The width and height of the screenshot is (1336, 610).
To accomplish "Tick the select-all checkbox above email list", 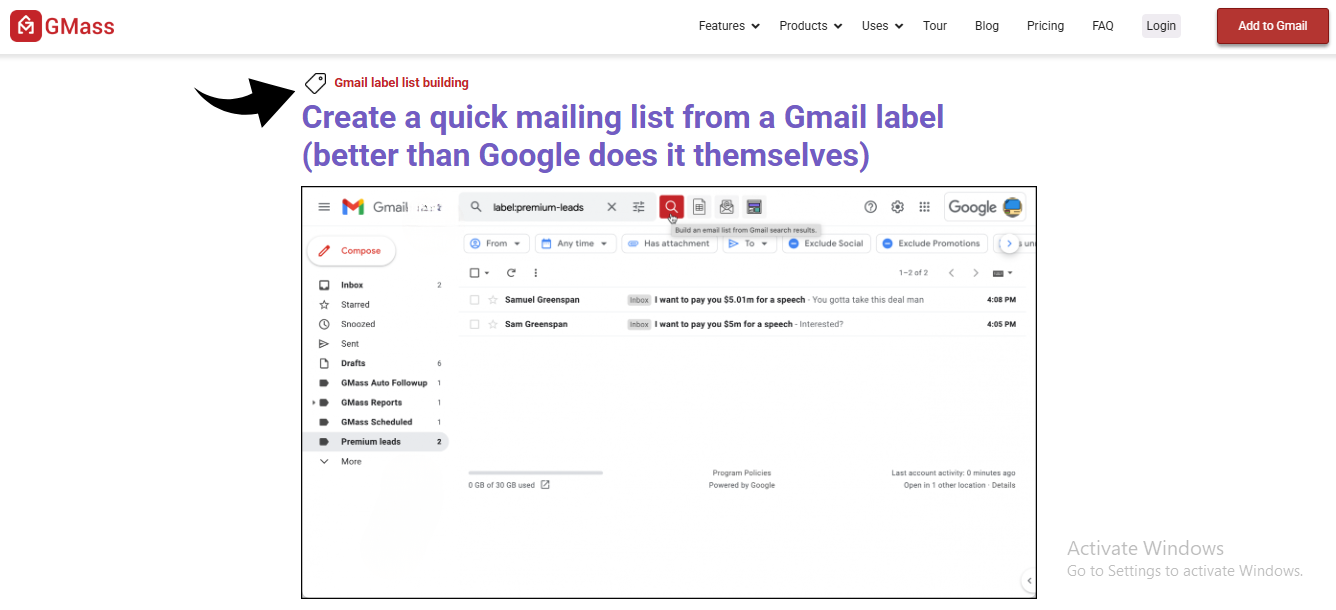I will [x=475, y=272].
